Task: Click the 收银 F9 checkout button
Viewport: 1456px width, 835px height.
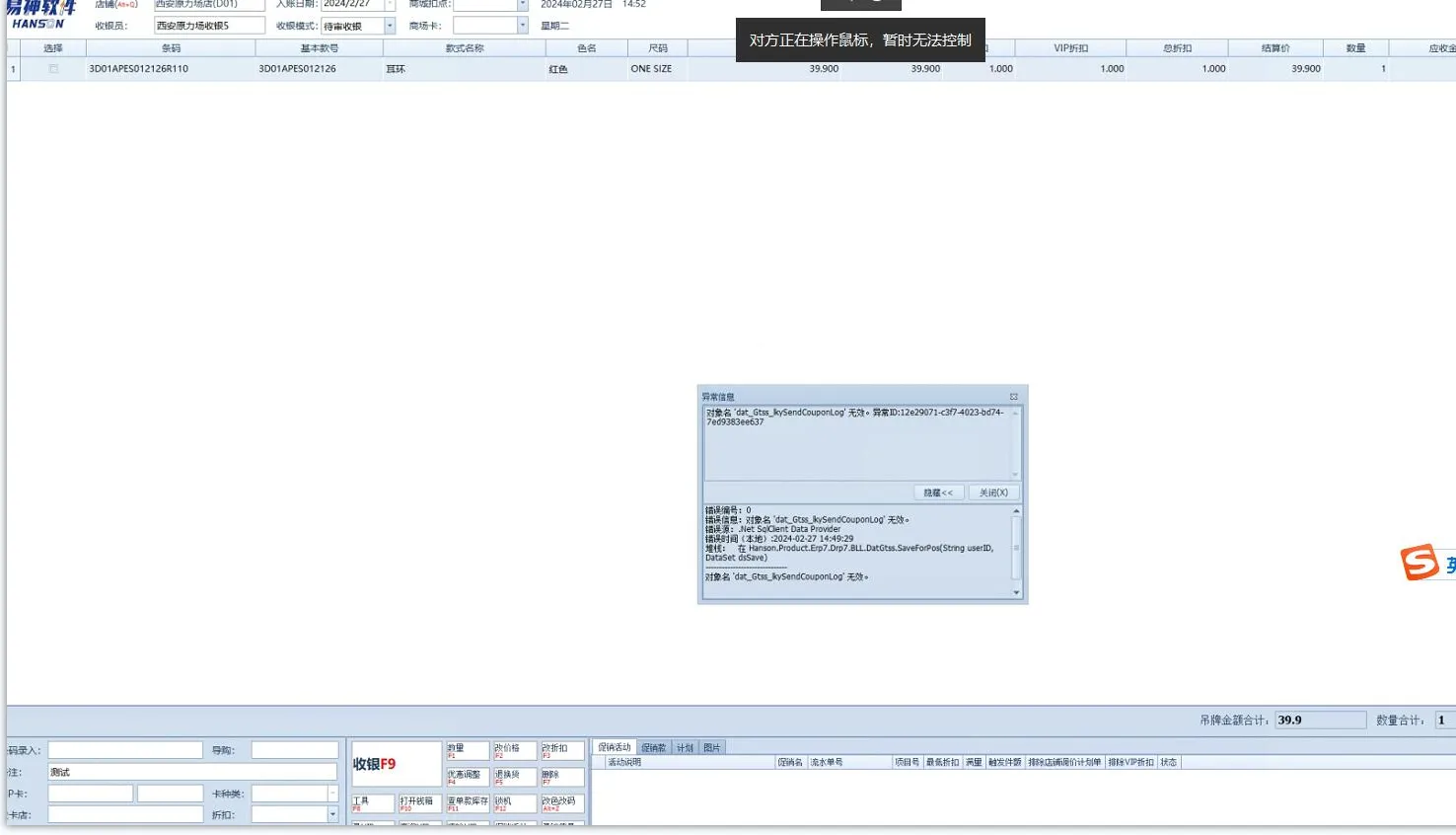Action: coord(396,764)
